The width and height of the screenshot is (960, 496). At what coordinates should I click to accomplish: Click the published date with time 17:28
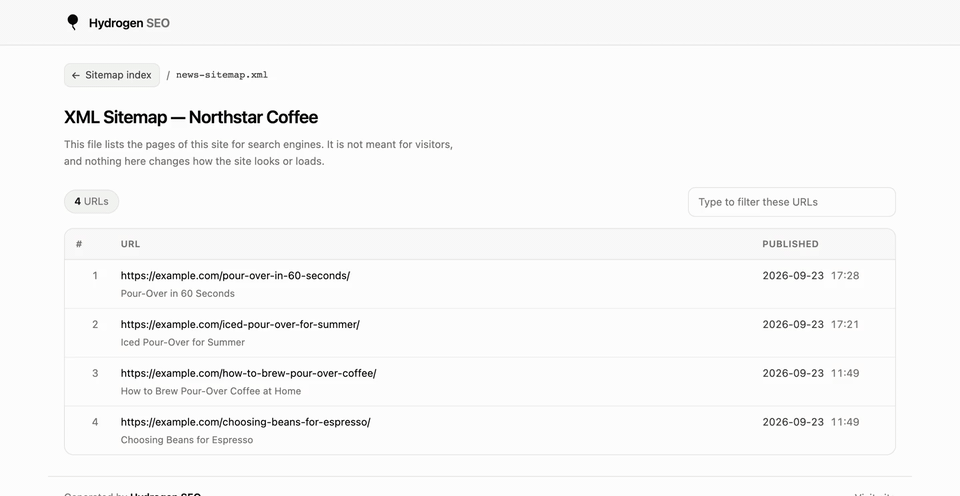[x=811, y=276]
